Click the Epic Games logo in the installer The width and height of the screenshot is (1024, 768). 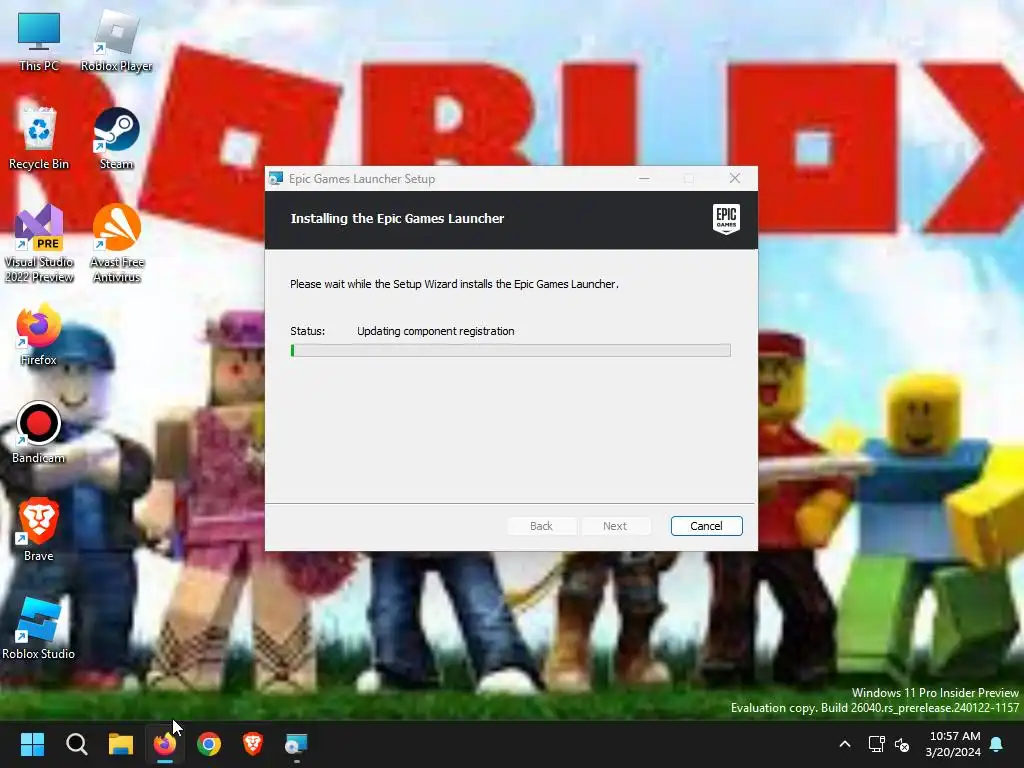pyautogui.click(x=726, y=219)
